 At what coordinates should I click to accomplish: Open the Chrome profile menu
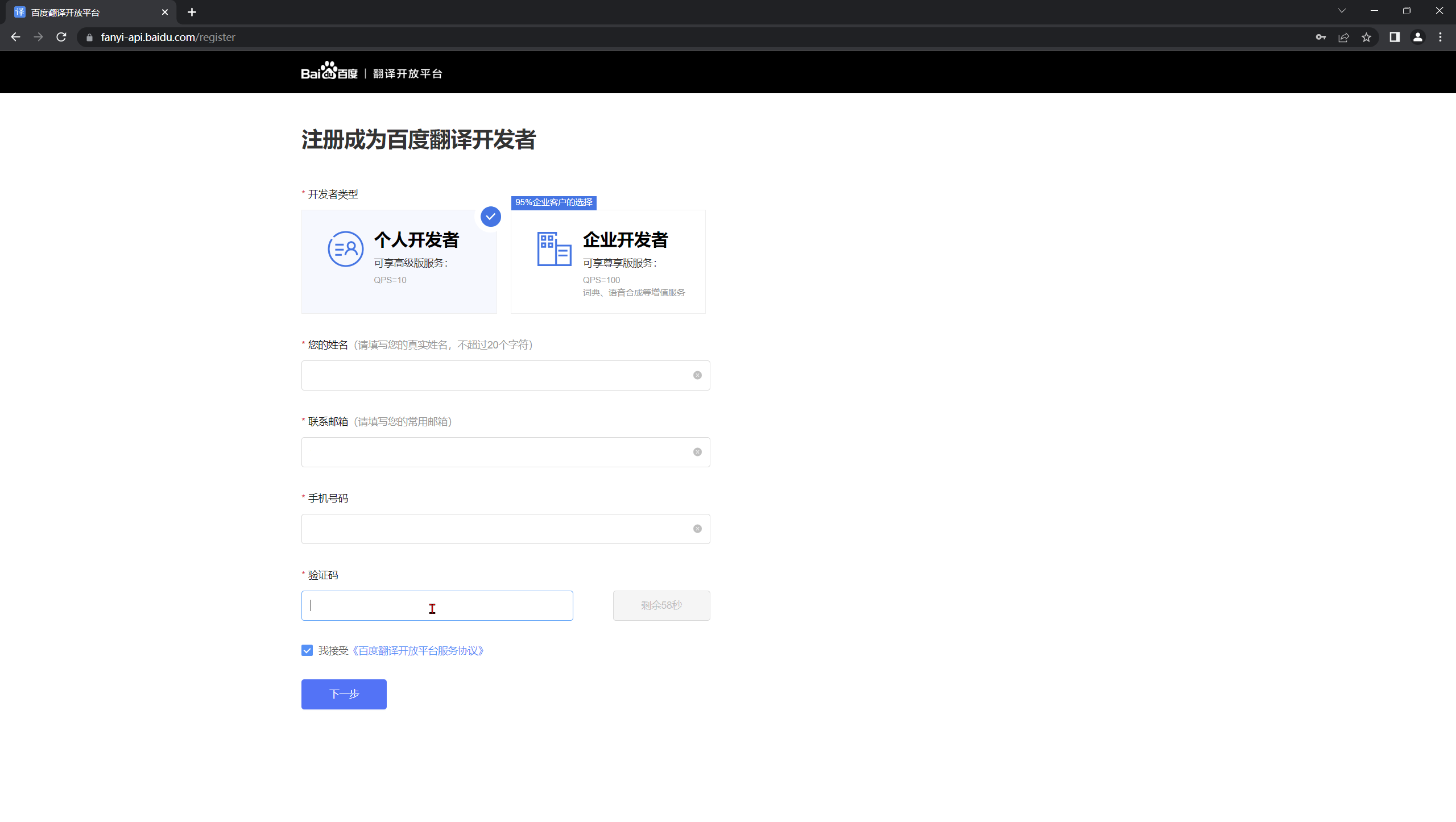point(1418,37)
